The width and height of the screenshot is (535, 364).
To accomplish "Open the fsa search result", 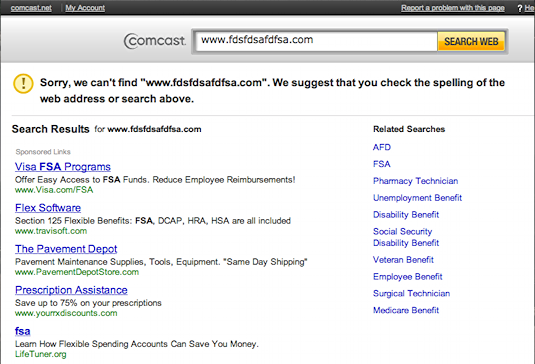I will (23, 331).
